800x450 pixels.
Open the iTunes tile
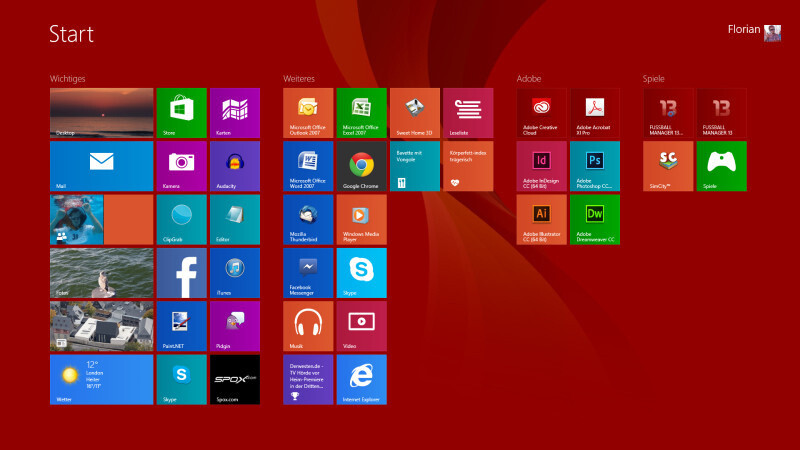coord(235,273)
